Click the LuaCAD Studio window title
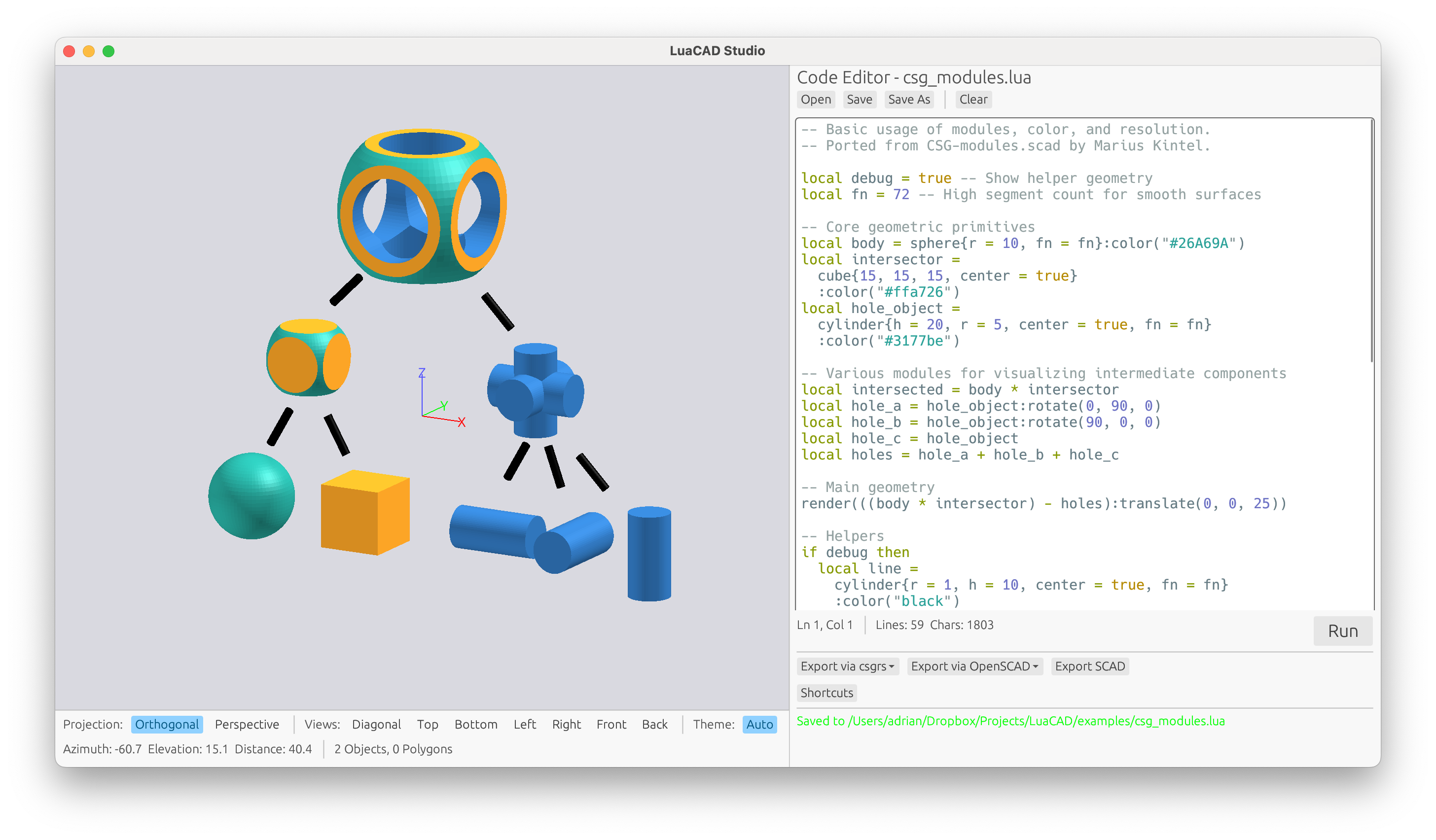 [x=717, y=51]
